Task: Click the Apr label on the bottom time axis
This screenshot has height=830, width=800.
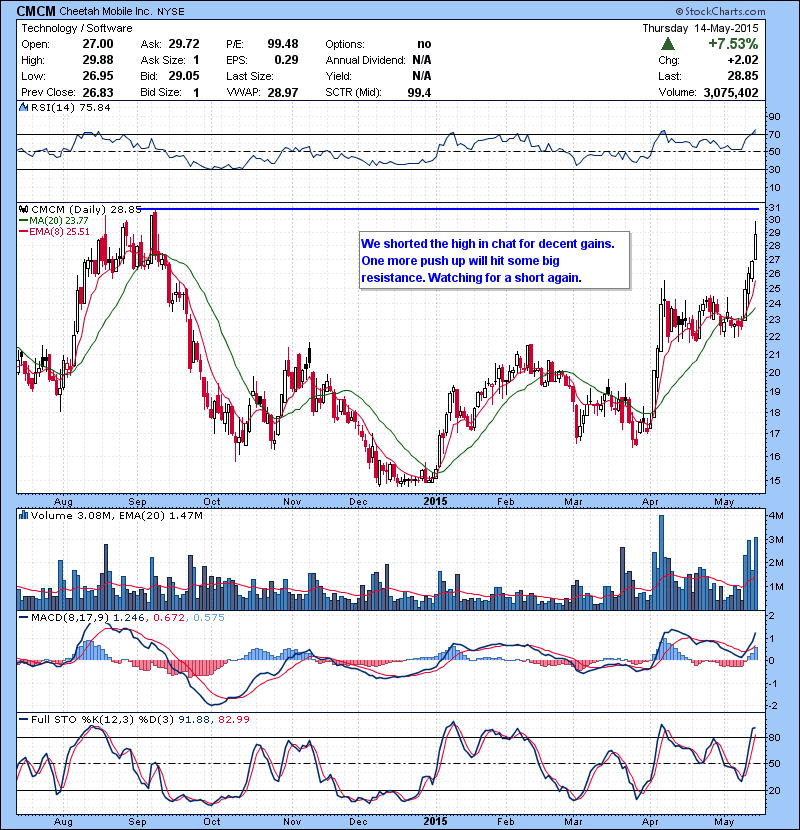Action: coord(650,822)
